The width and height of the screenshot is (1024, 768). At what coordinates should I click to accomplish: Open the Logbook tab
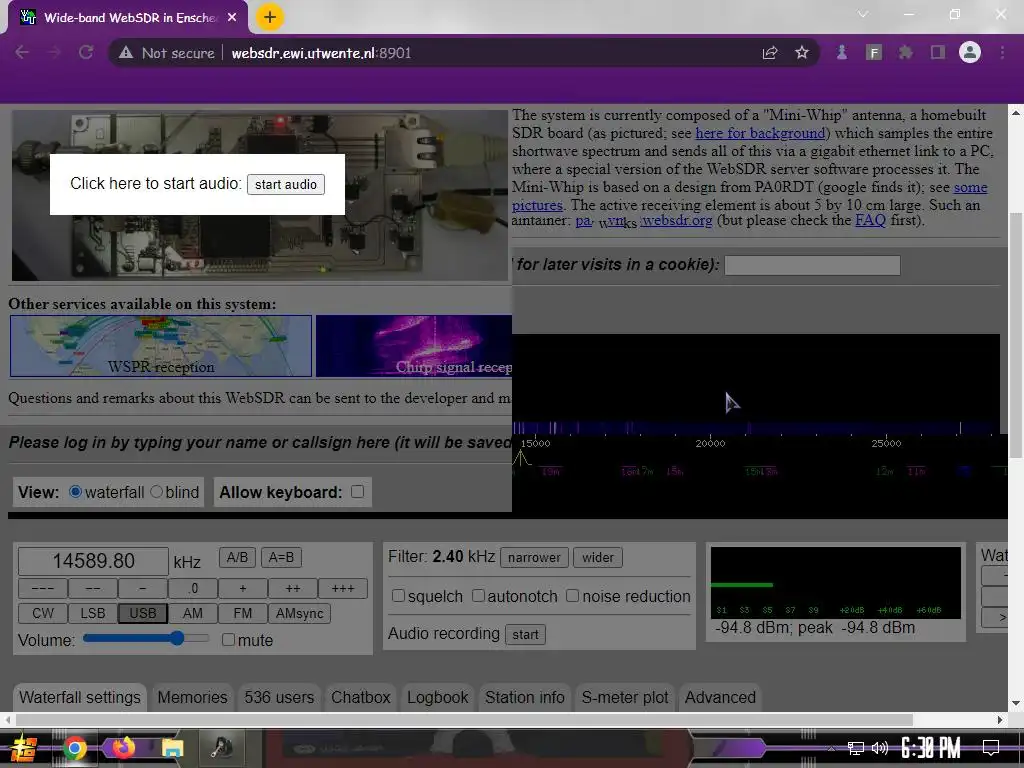tap(438, 697)
